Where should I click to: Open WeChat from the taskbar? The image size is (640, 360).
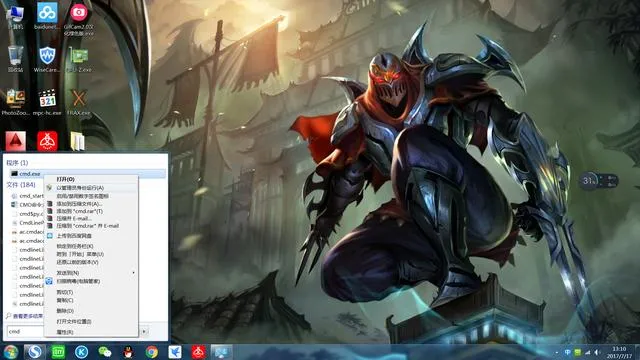click(x=105, y=351)
